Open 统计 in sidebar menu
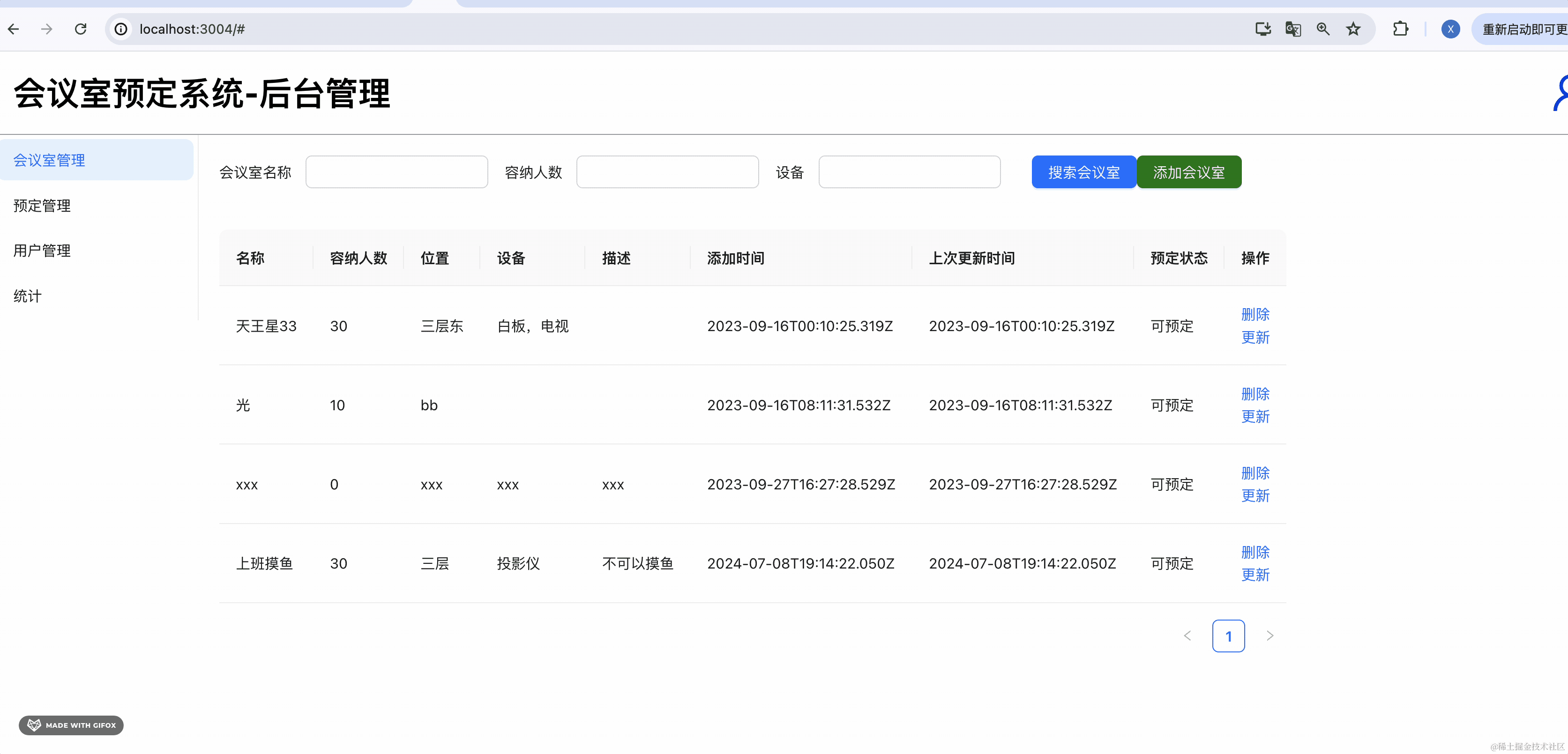 click(x=27, y=296)
